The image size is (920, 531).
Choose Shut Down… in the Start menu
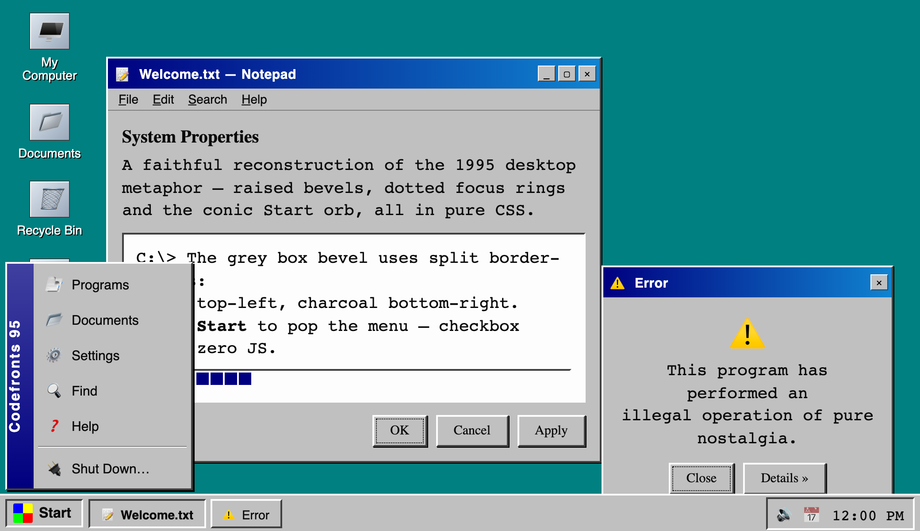[x=113, y=468]
